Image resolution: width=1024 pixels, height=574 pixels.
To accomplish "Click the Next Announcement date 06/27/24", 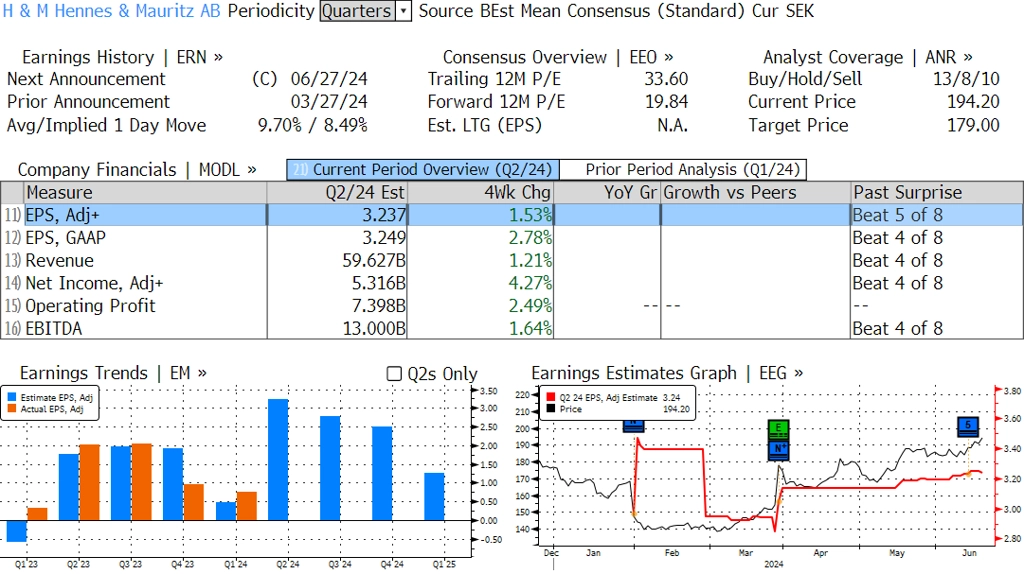I will coord(329,79).
